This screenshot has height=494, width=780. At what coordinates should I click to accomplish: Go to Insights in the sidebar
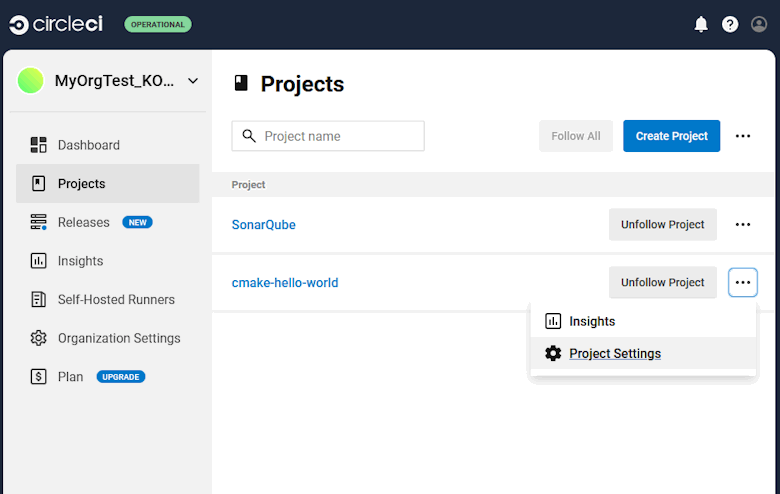click(x=80, y=261)
